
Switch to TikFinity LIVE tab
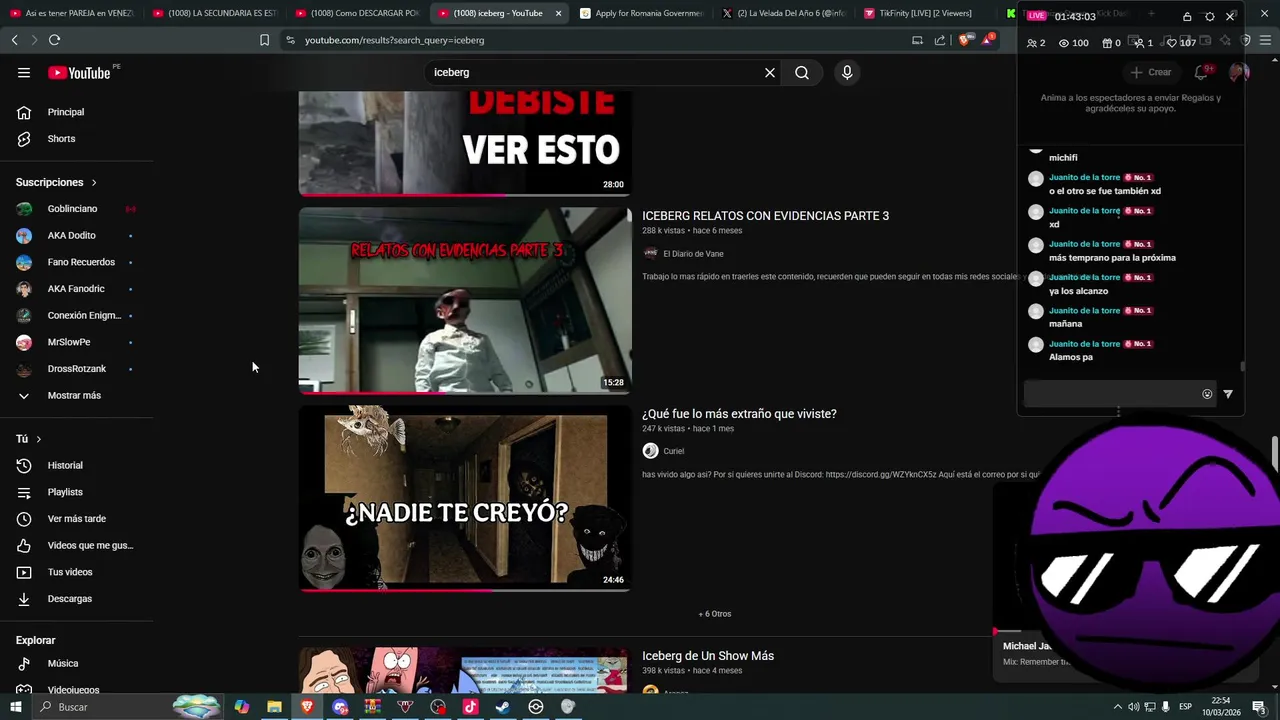coord(926,13)
